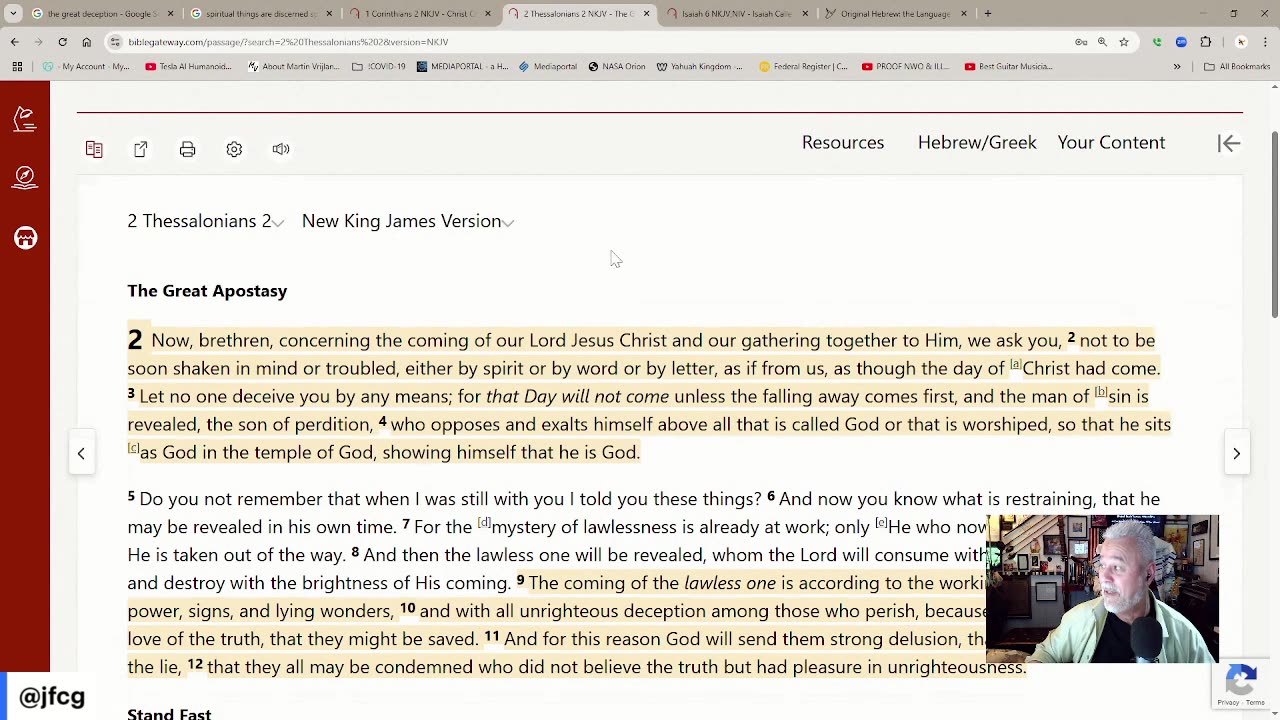
Task: Click 'The Great Apostasy' heading
Action: tap(207, 291)
